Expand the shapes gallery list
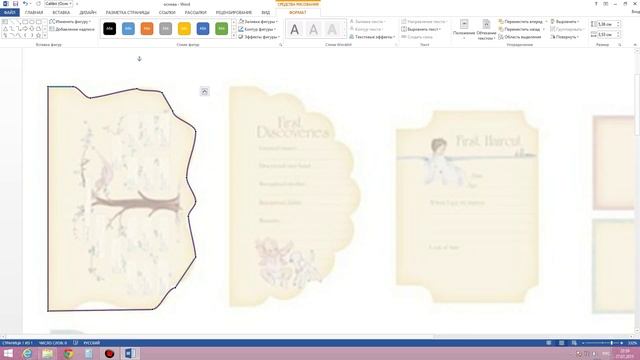 pyautogui.click(x=45, y=36)
